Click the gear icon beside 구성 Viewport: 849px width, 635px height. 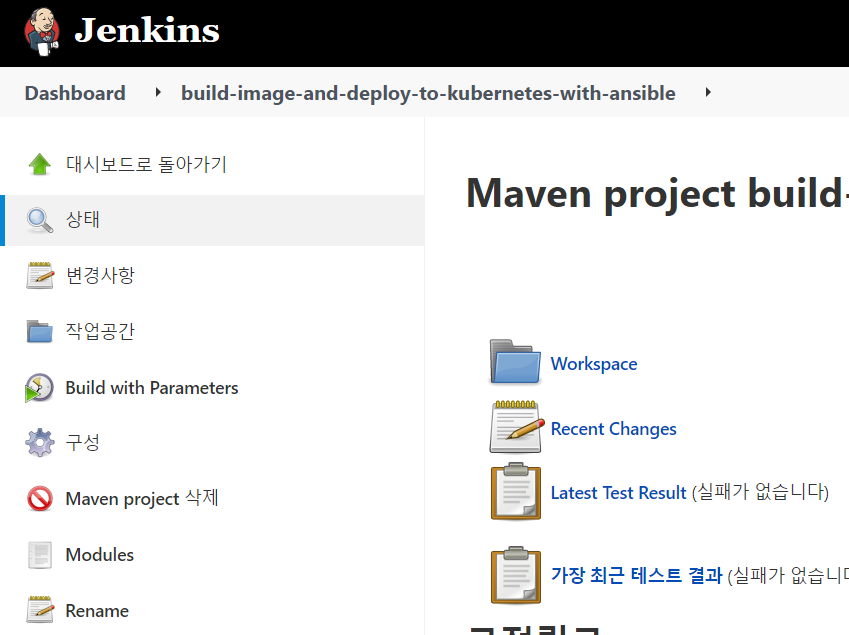(x=40, y=443)
